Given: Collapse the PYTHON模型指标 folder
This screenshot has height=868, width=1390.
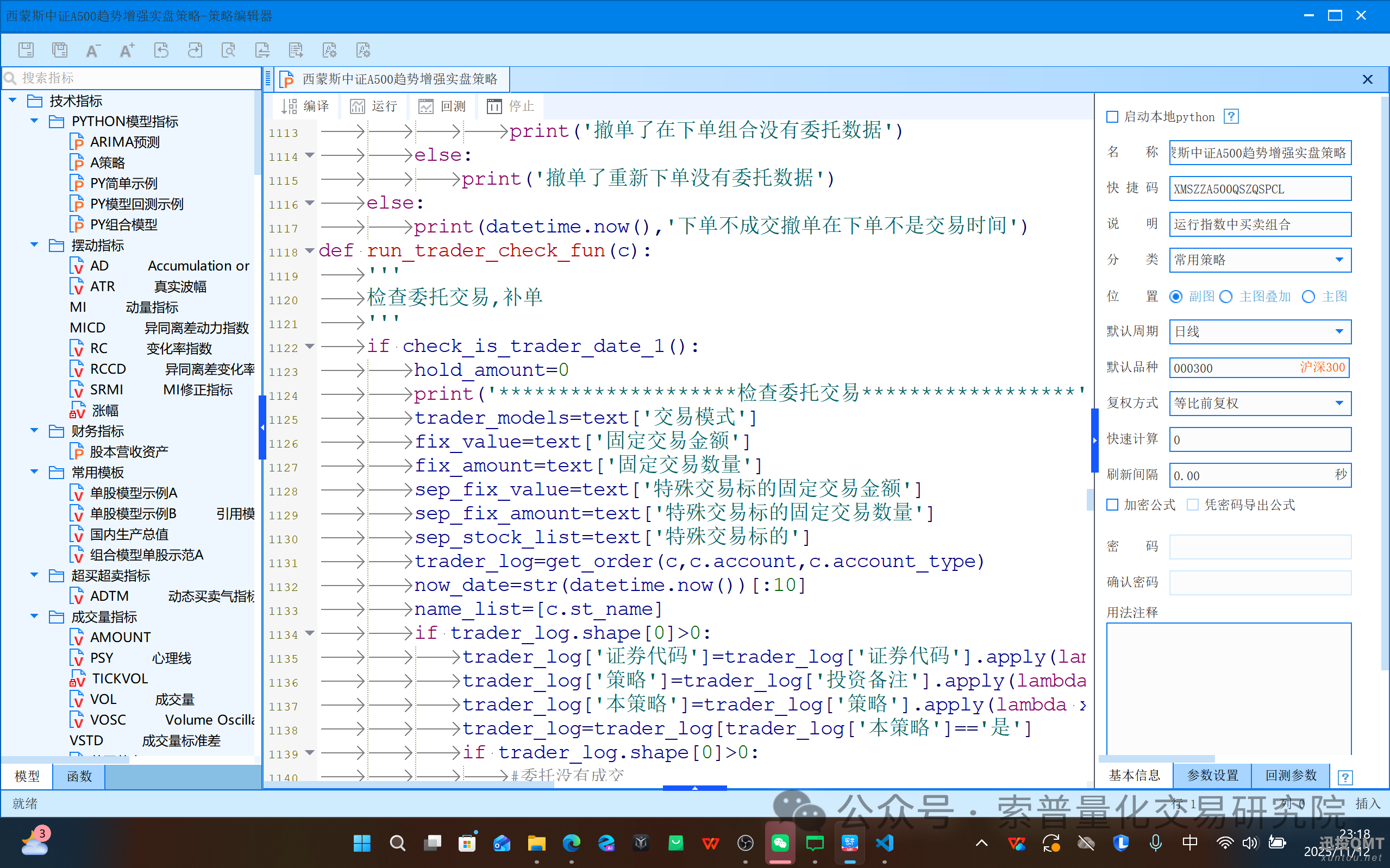Looking at the screenshot, I should (x=34, y=121).
